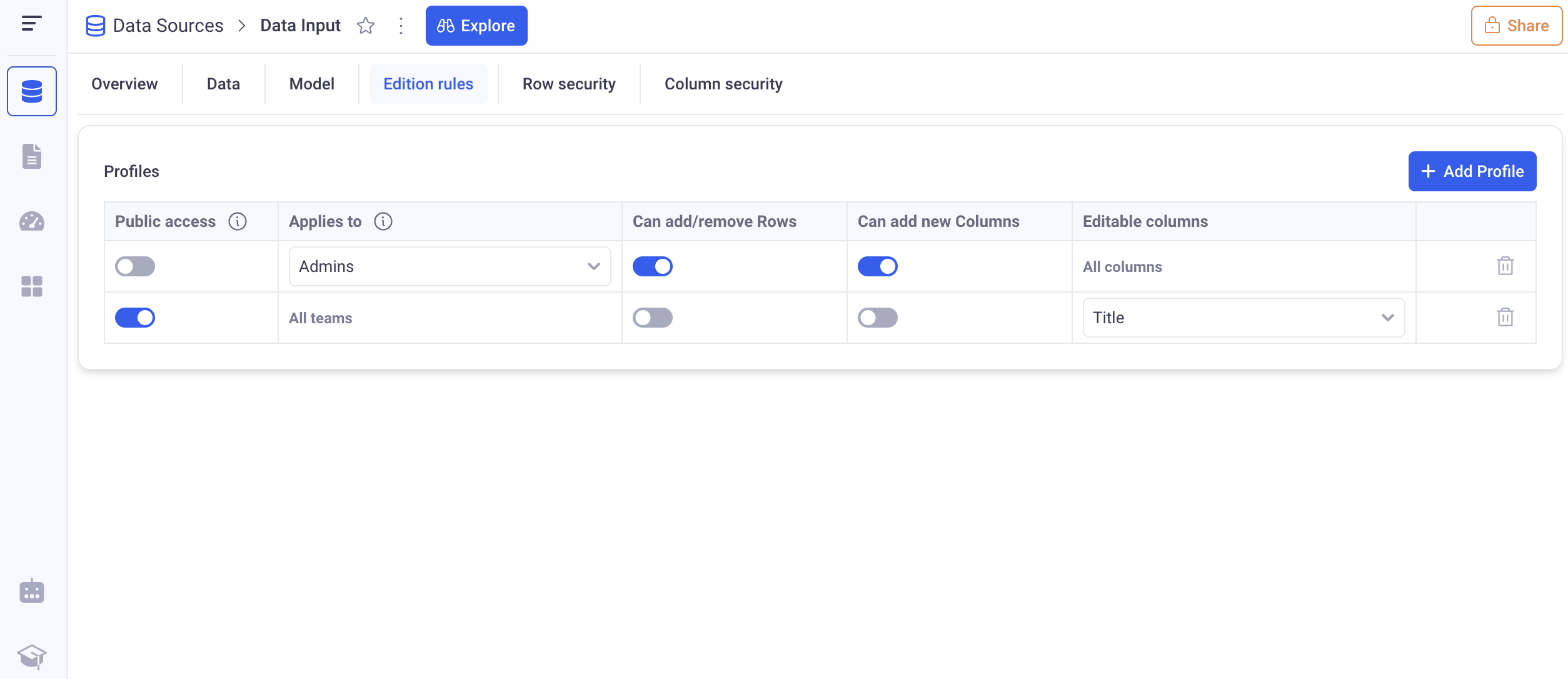Image resolution: width=1568 pixels, height=679 pixels.
Task: Switch to the Column security tab
Action: [723, 84]
